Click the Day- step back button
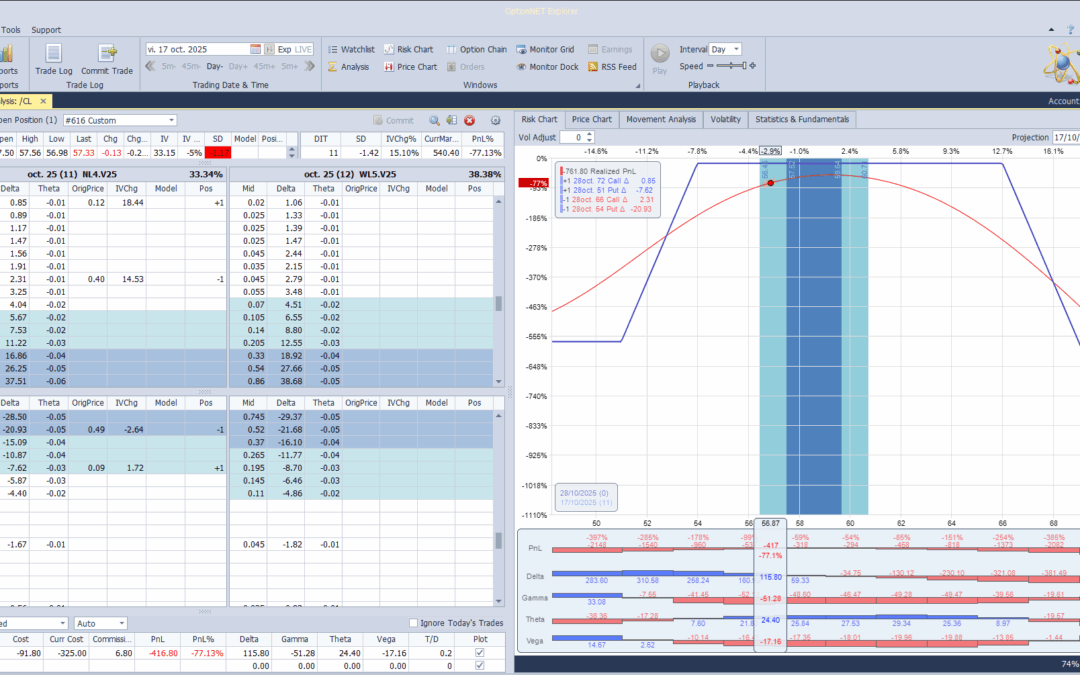The image size is (1080, 675). (x=214, y=67)
